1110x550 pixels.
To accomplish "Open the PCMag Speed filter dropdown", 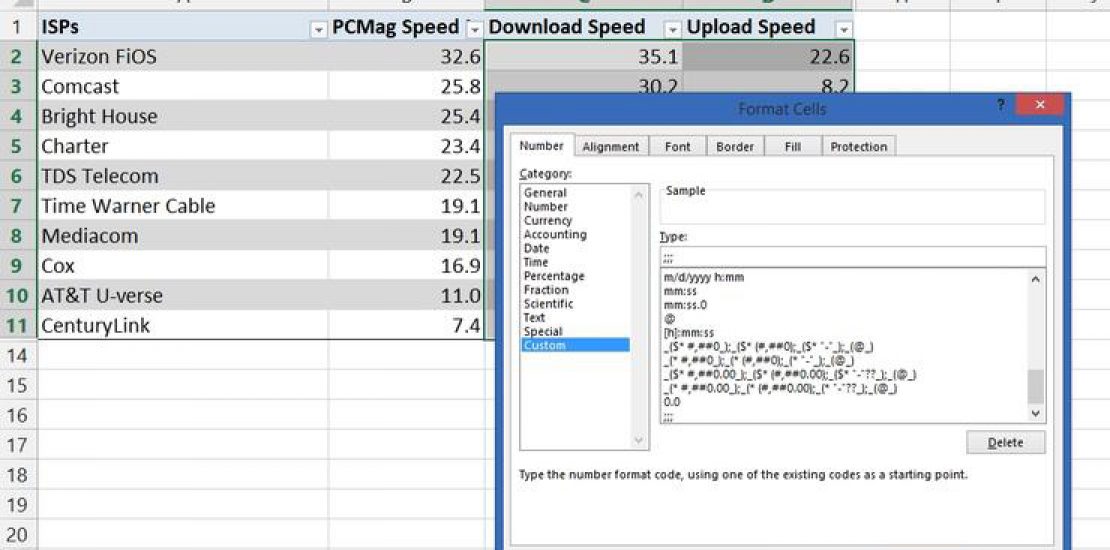I will (474, 29).
